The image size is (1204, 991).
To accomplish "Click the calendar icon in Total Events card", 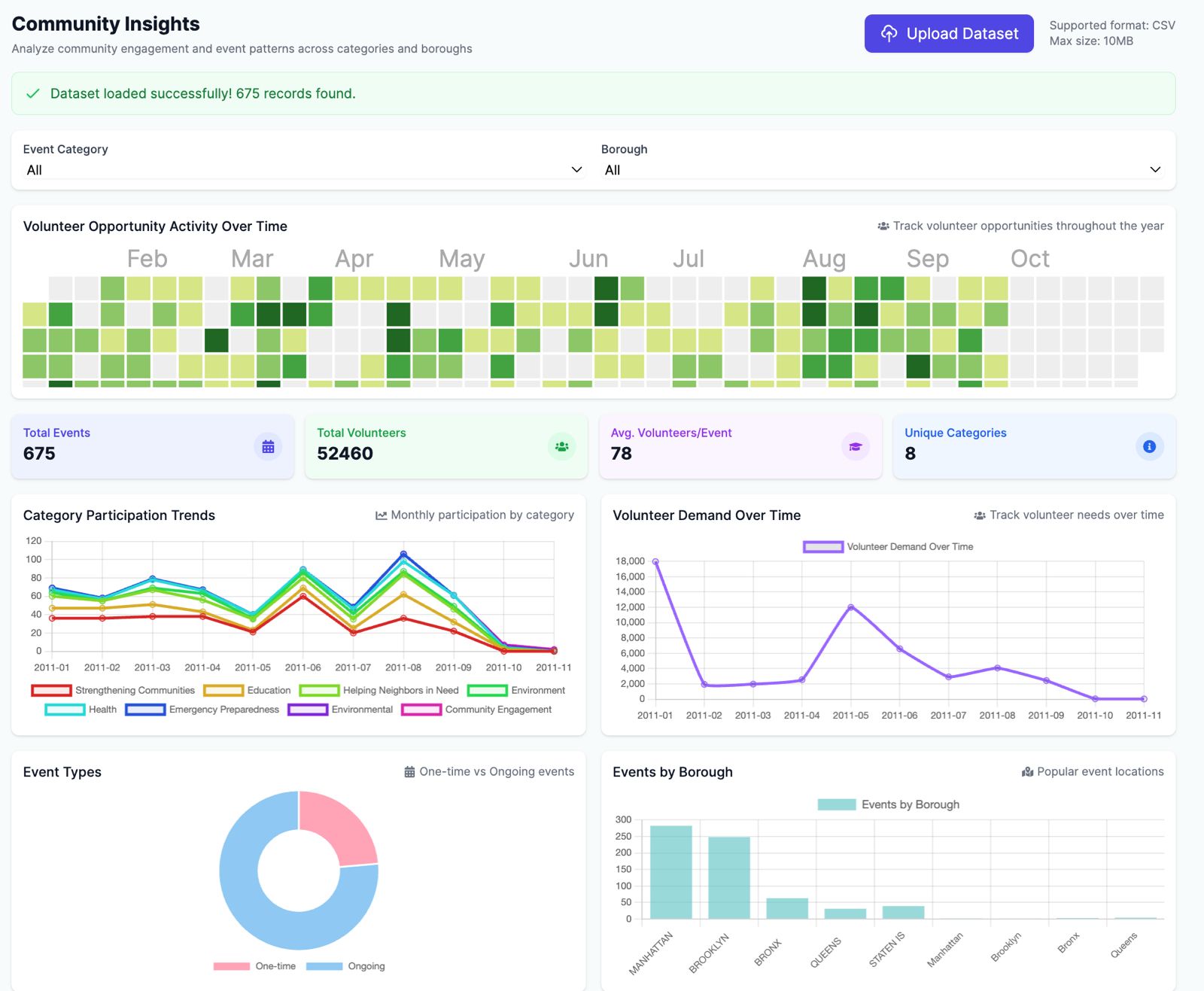I will coord(268,447).
